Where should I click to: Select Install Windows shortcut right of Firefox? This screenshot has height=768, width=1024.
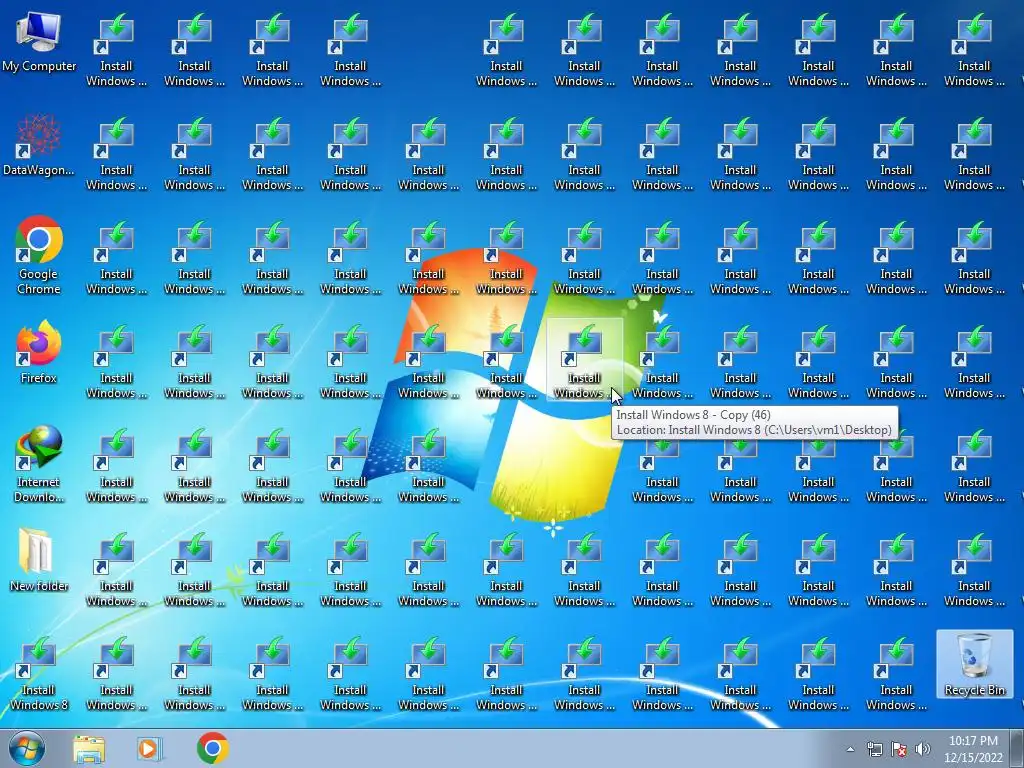[116, 362]
